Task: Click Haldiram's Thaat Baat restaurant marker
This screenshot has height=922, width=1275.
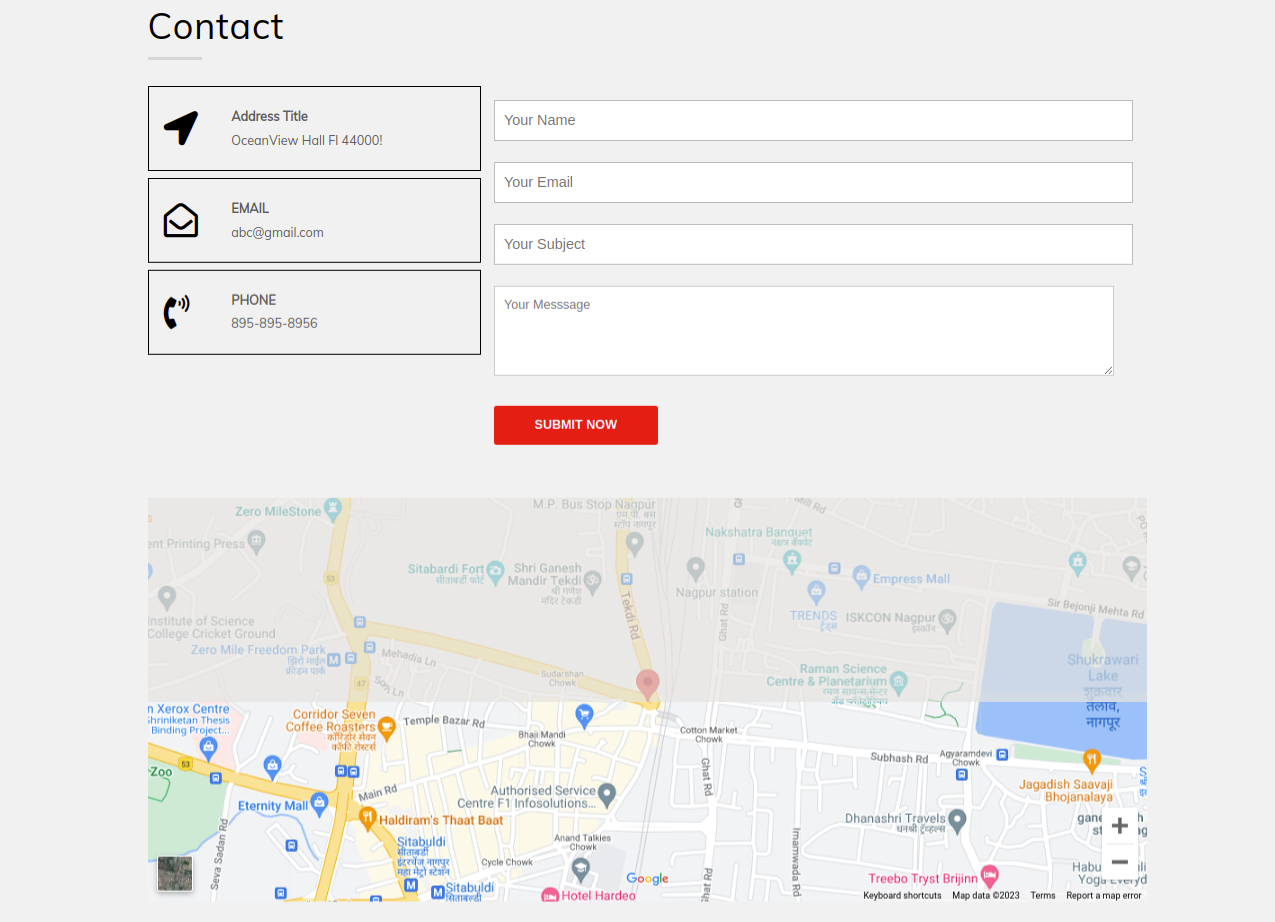Action: pos(367,819)
